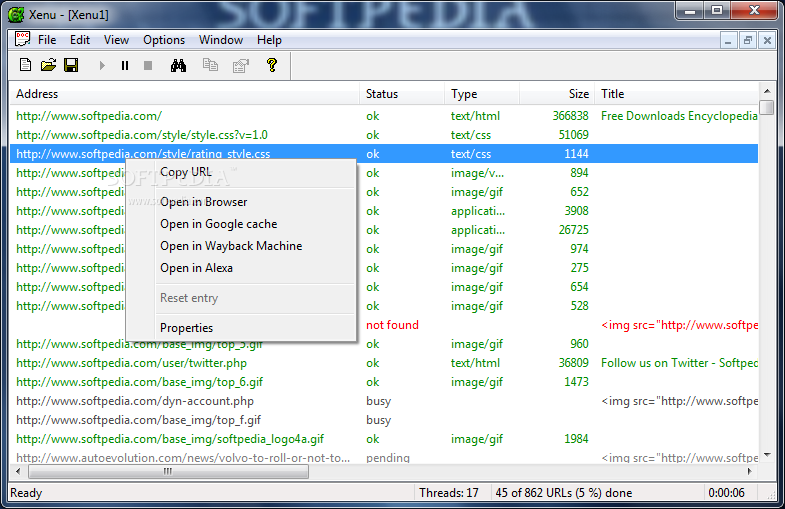Click the size value 36809
Screen dimensions: 785x509
tap(573, 363)
